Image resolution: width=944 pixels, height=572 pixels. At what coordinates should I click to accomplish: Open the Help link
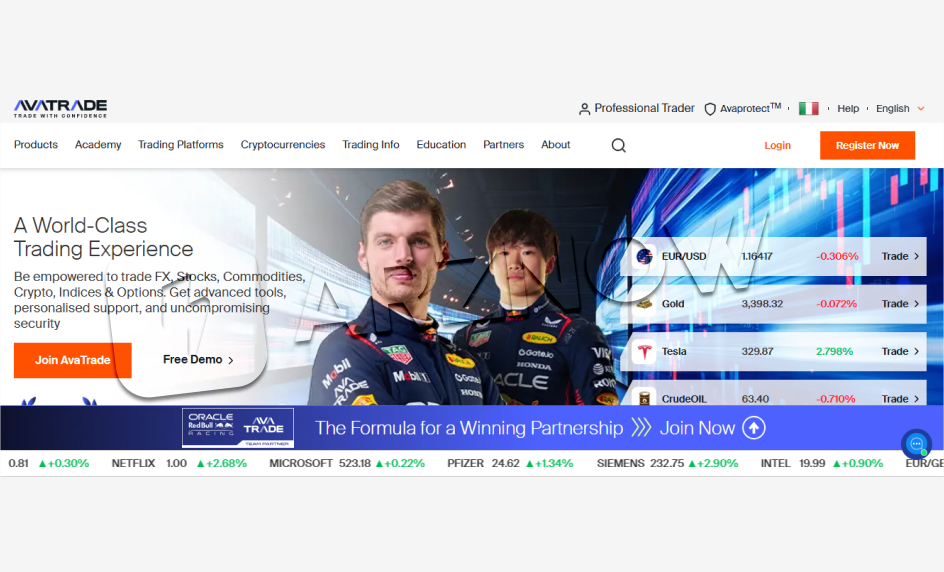point(848,108)
